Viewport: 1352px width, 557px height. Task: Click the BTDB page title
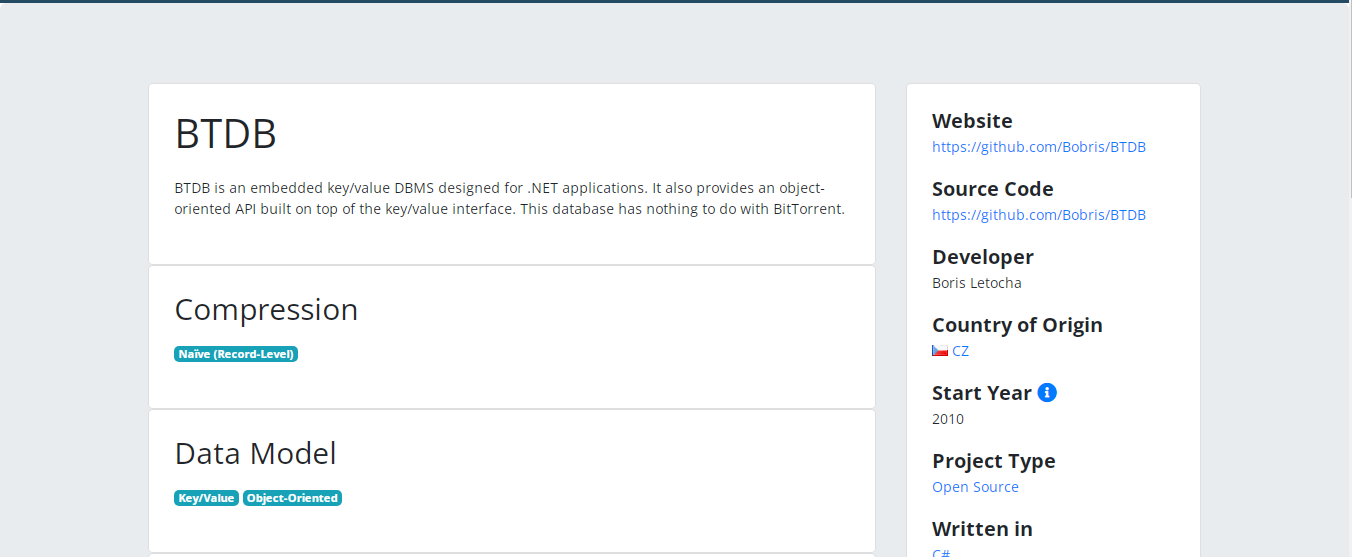(x=226, y=134)
